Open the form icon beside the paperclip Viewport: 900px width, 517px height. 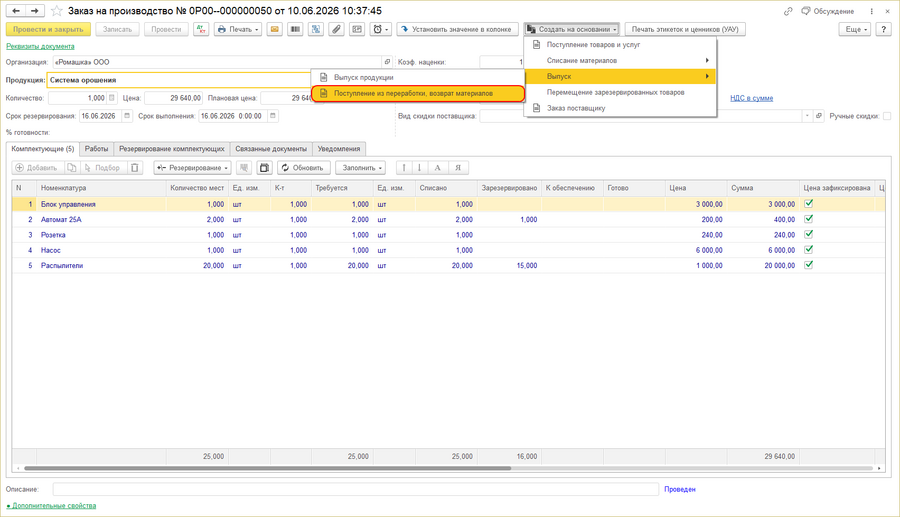coord(357,29)
